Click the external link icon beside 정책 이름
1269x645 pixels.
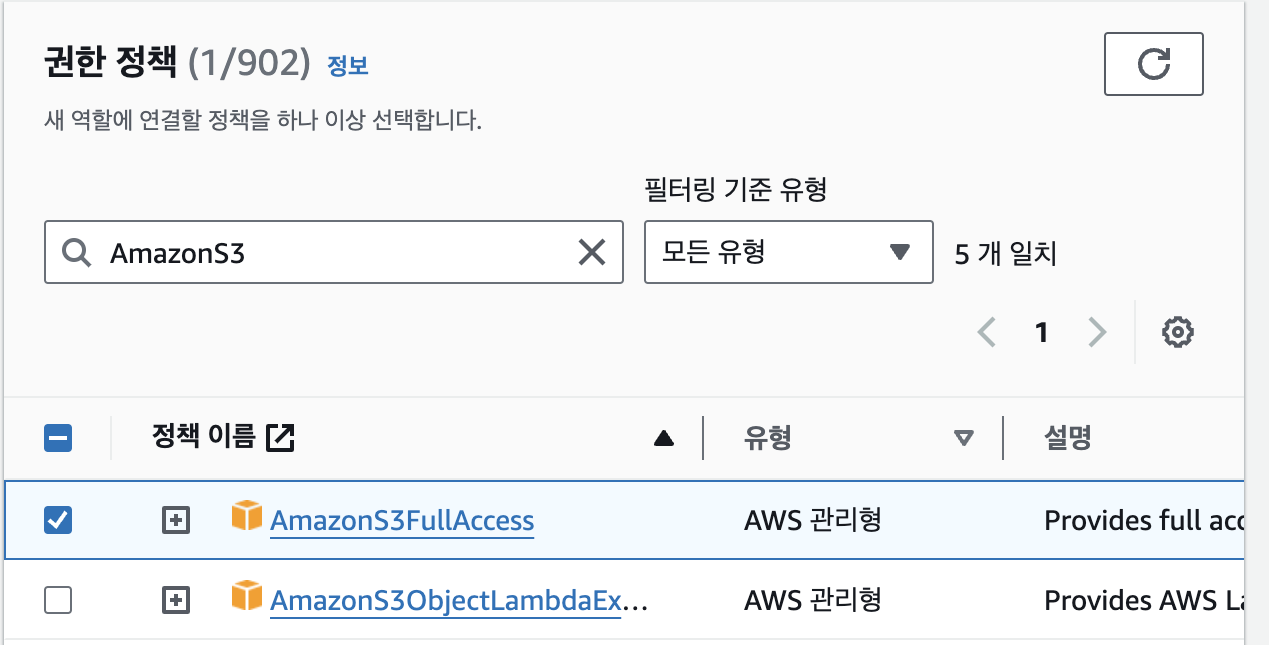click(x=280, y=437)
